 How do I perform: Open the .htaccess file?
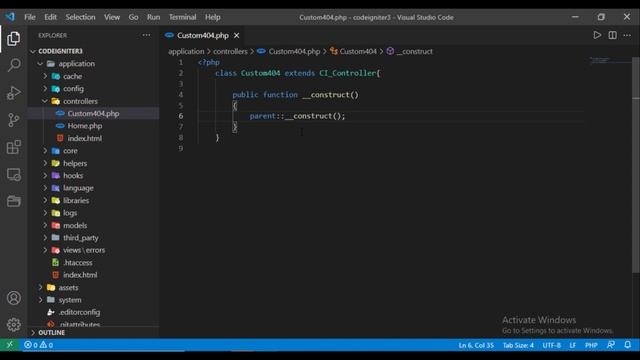click(78, 262)
